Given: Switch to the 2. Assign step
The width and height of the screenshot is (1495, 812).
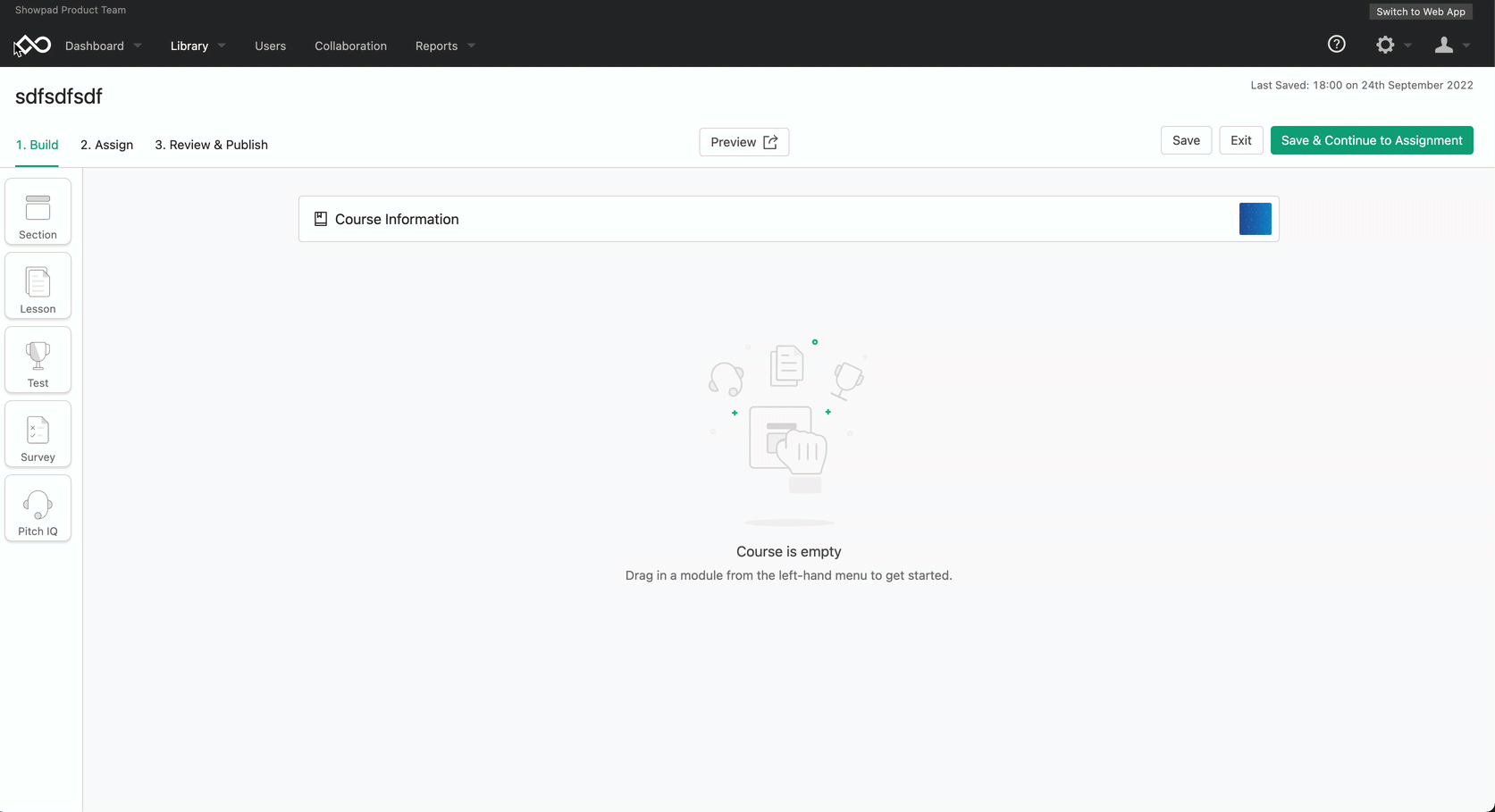Looking at the screenshot, I should click(106, 145).
